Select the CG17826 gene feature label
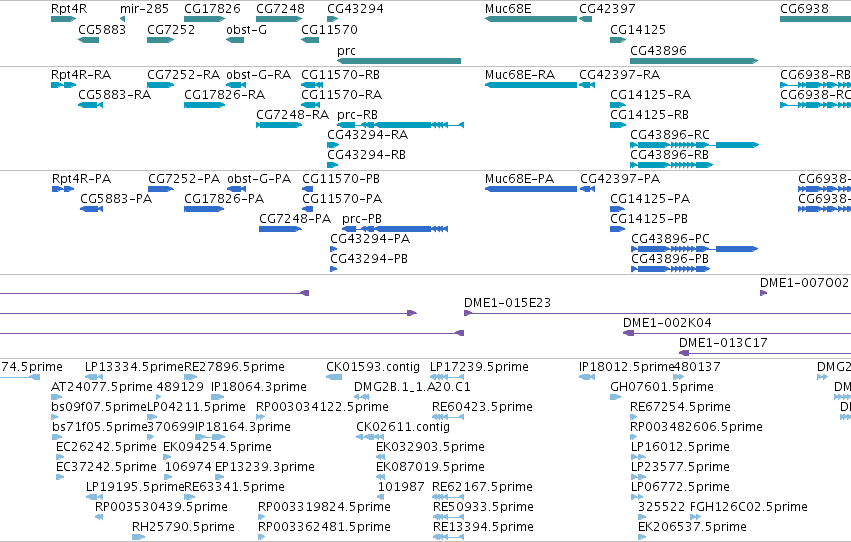The image size is (851, 542). tap(212, 9)
